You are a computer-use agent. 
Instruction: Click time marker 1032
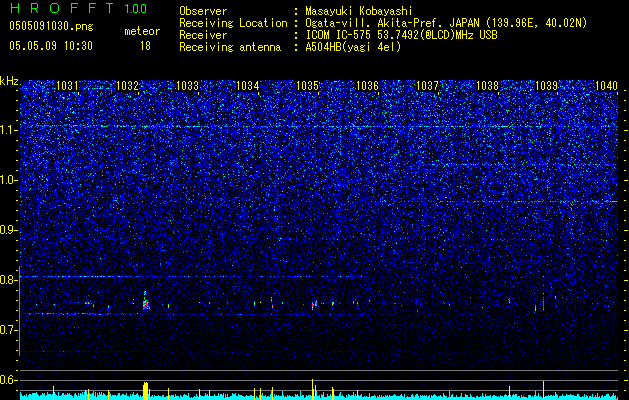point(127,85)
